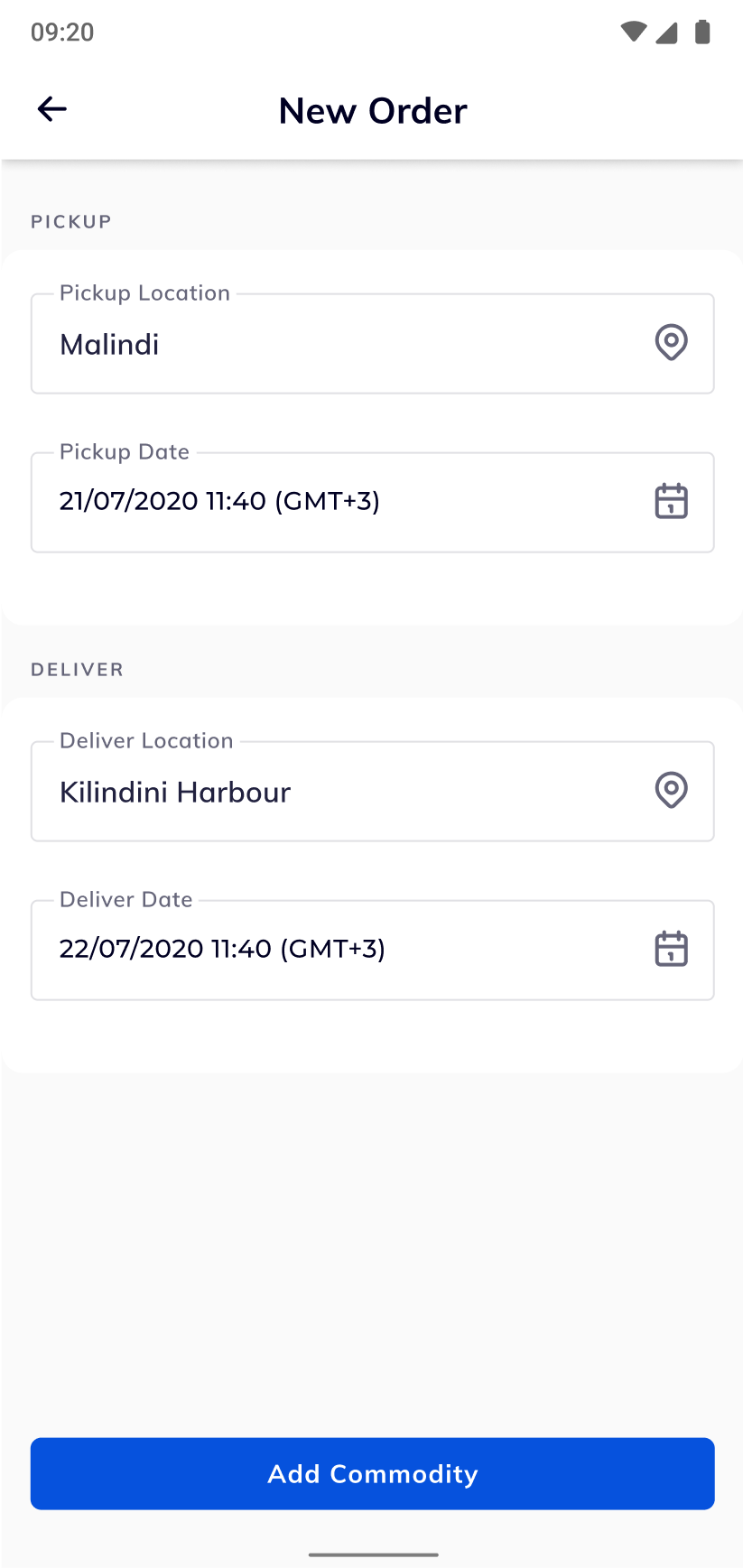Select the 21/07/2020 11:40 pickup date value
This screenshot has height=1568, width=743.
219,501
